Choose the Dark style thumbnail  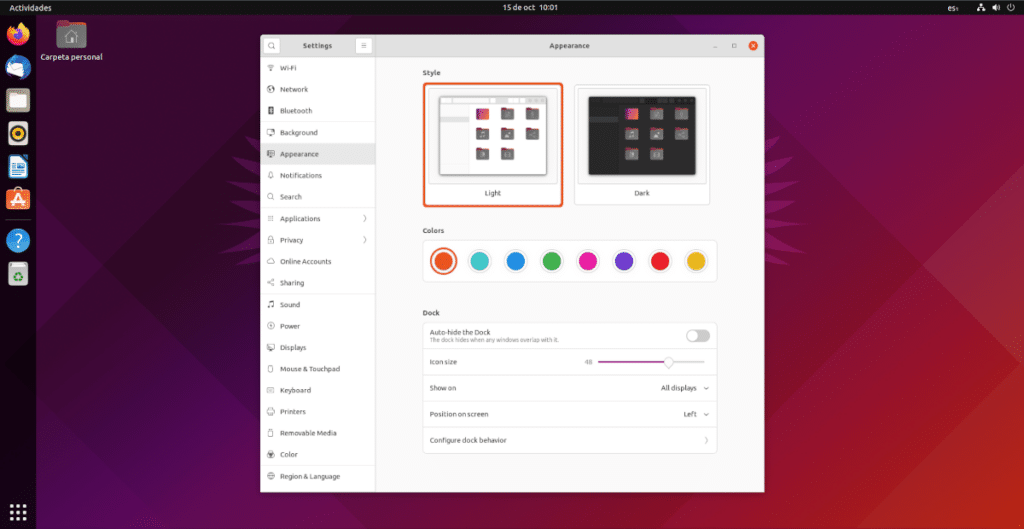(x=642, y=145)
